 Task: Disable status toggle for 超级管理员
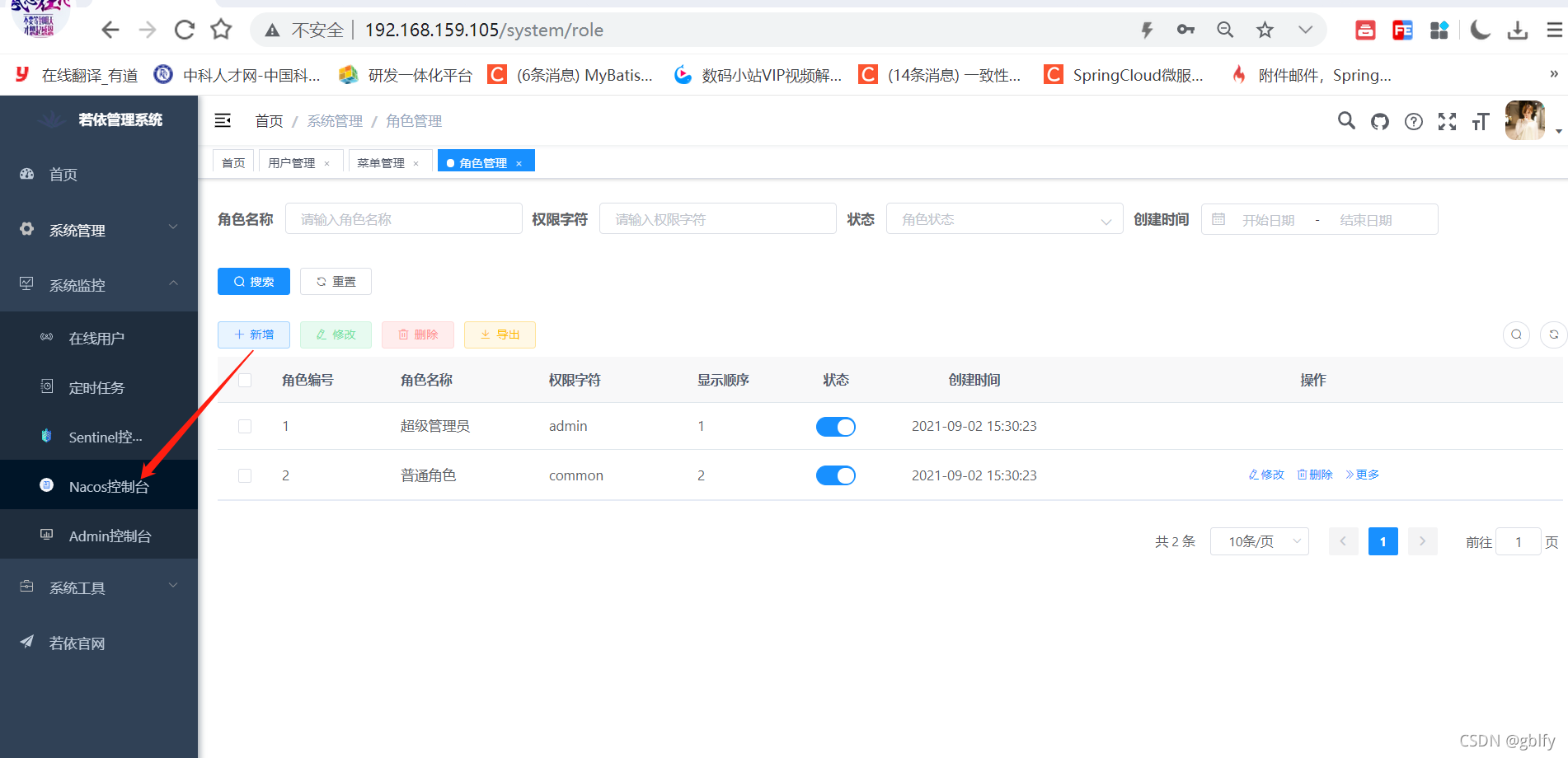(x=835, y=426)
